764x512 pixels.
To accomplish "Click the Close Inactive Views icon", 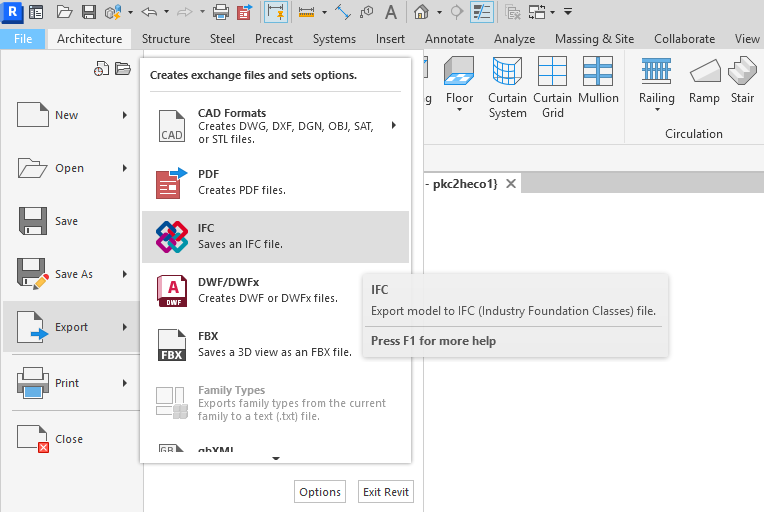I will (x=513, y=12).
